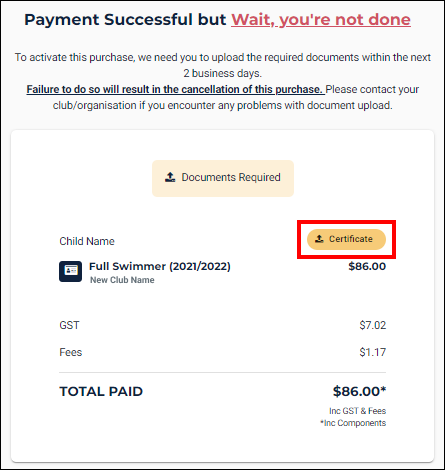Click the Certificate upload button
Screen dimensions: 445x470
(x=346, y=239)
